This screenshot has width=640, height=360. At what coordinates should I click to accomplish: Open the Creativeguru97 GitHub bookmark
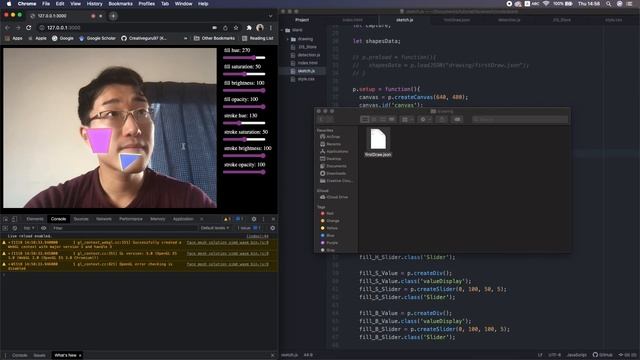[x=144, y=38]
